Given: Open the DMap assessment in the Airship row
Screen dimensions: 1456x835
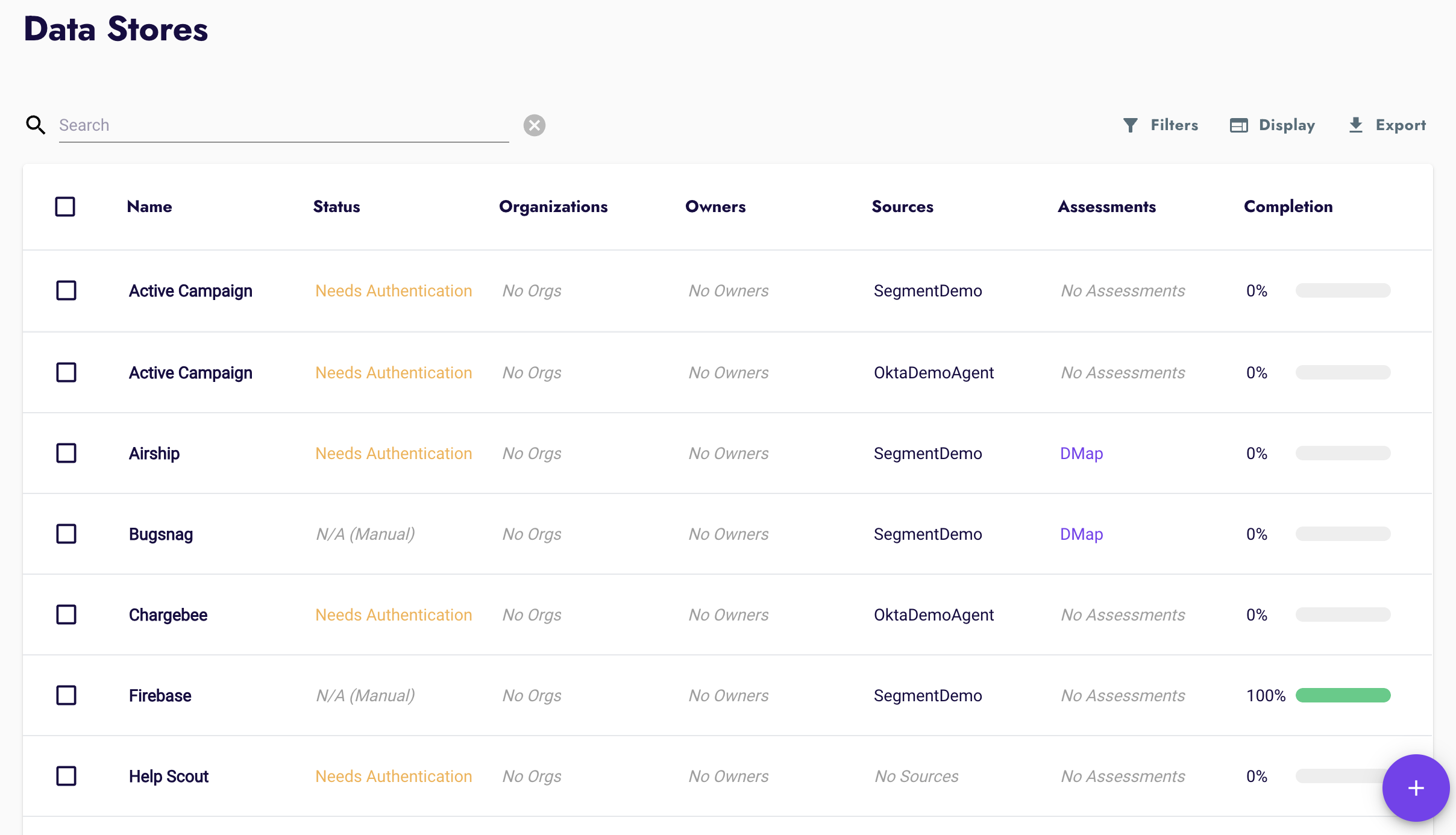Looking at the screenshot, I should click(x=1081, y=453).
